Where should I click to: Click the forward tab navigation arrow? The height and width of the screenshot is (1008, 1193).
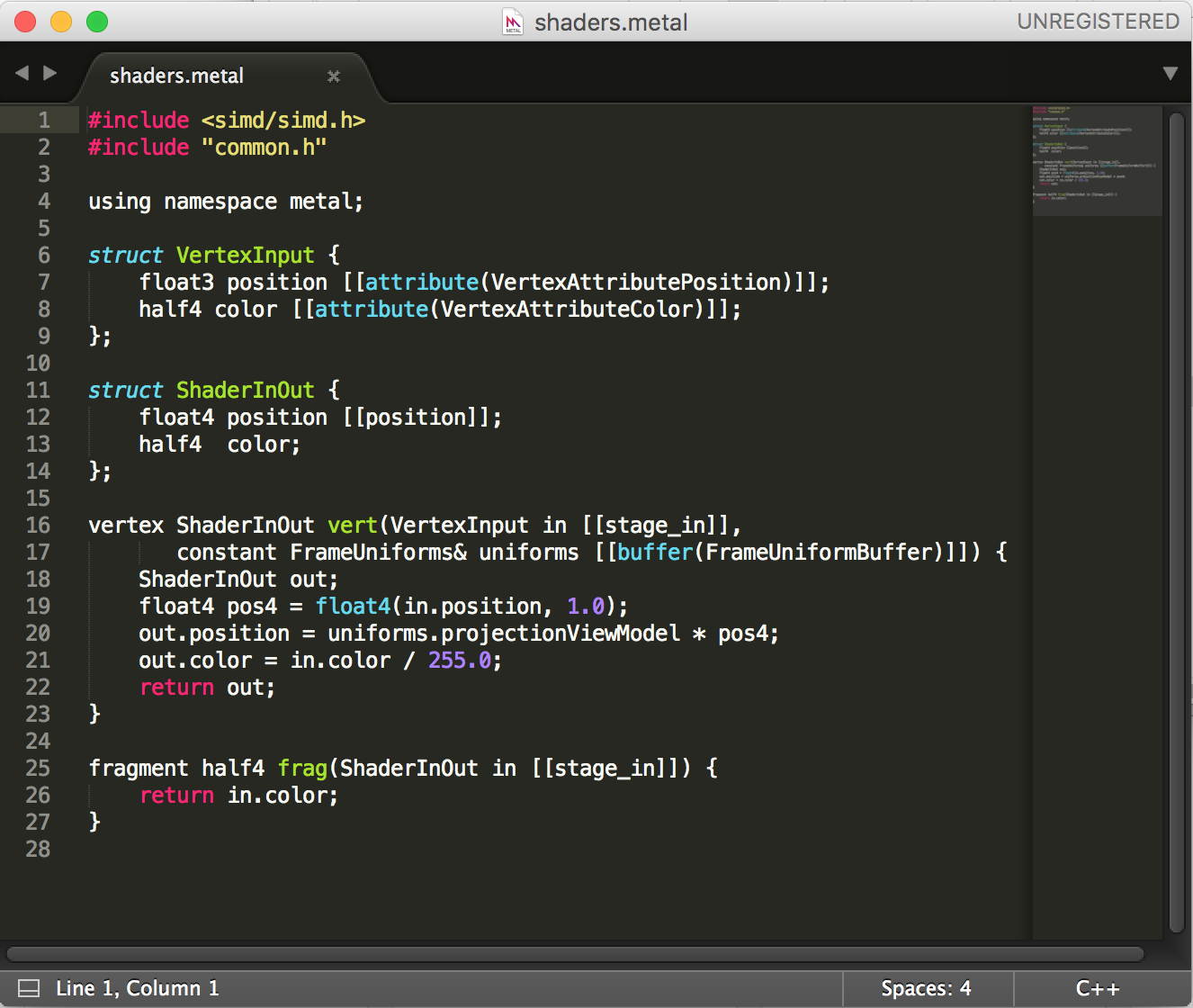click(x=50, y=73)
